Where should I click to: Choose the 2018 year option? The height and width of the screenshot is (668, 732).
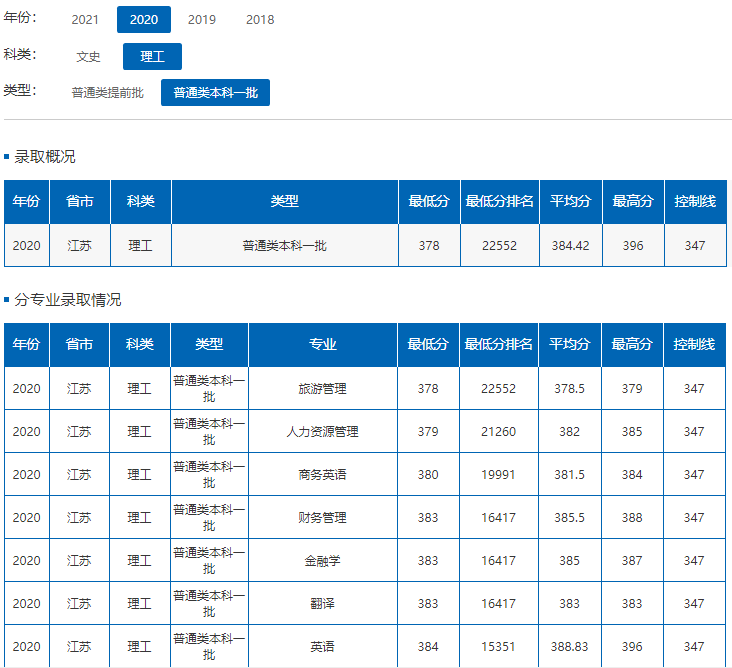pos(260,20)
